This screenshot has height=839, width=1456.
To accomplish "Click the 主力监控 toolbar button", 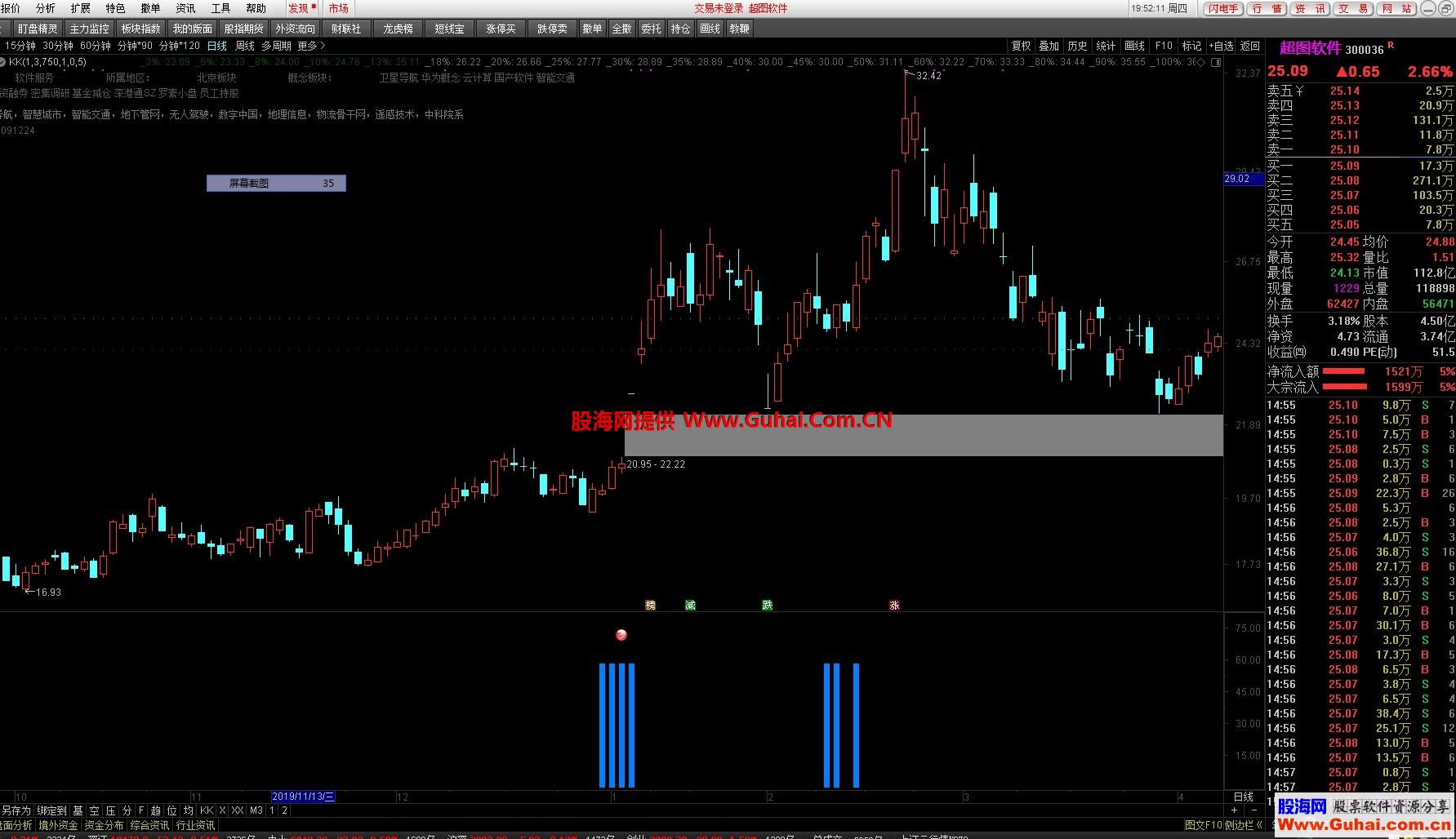I will pyautogui.click(x=89, y=29).
